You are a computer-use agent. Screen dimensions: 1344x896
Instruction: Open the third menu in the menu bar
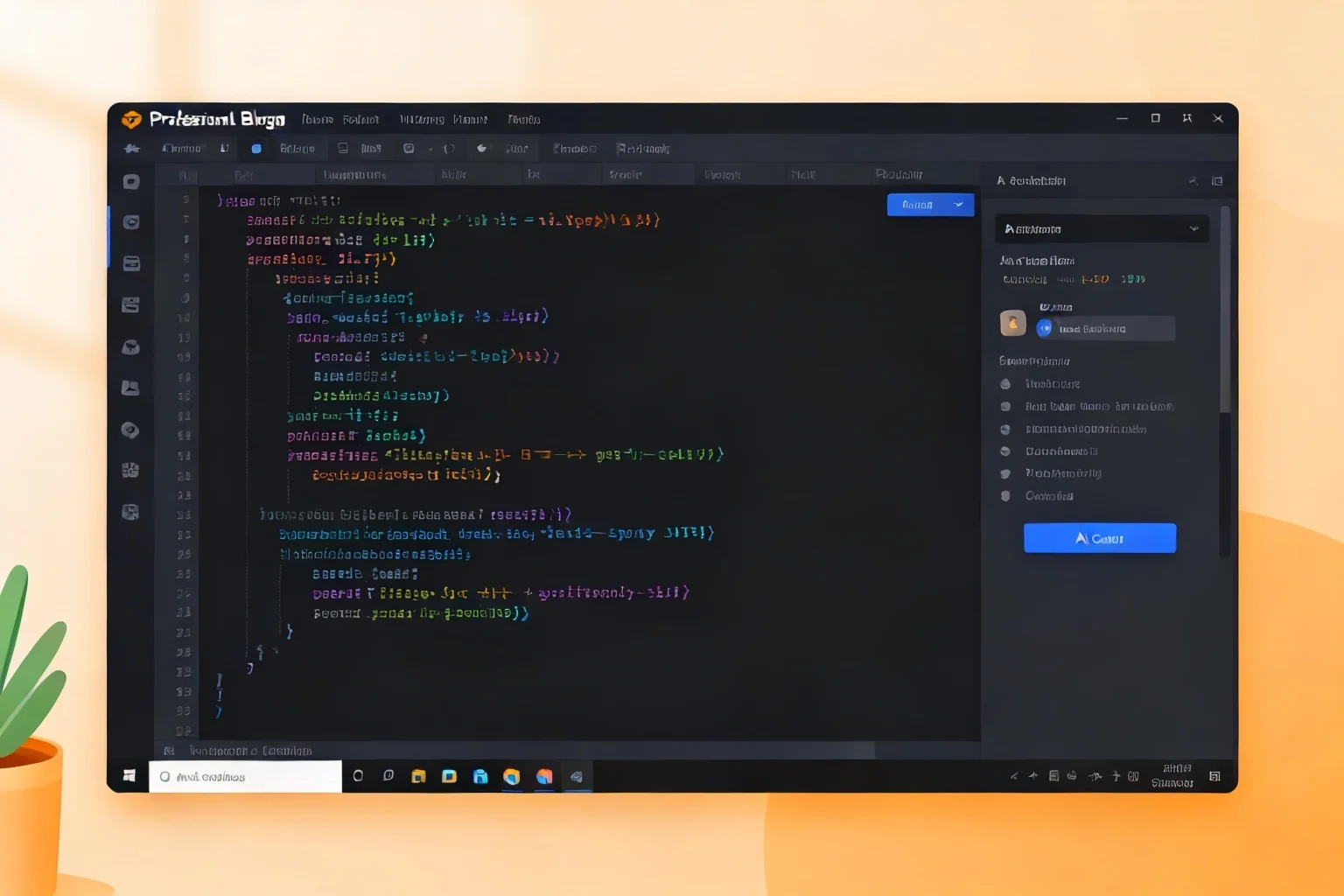click(x=422, y=120)
